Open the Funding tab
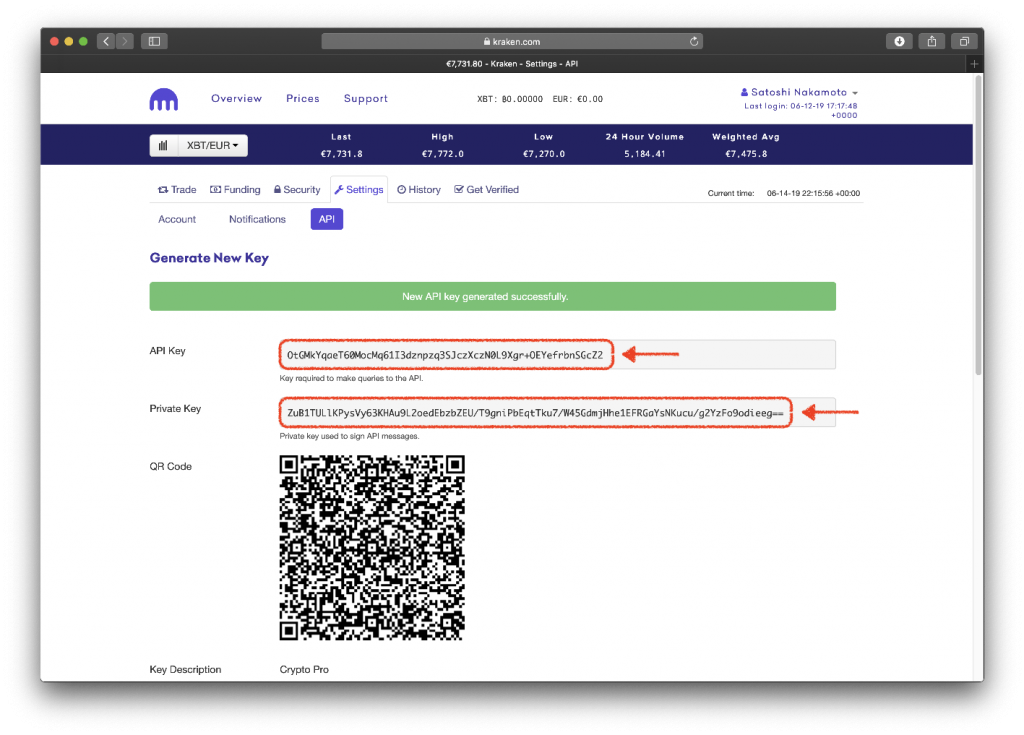Image resolution: width=1024 pixels, height=735 pixels. pyautogui.click(x=235, y=189)
